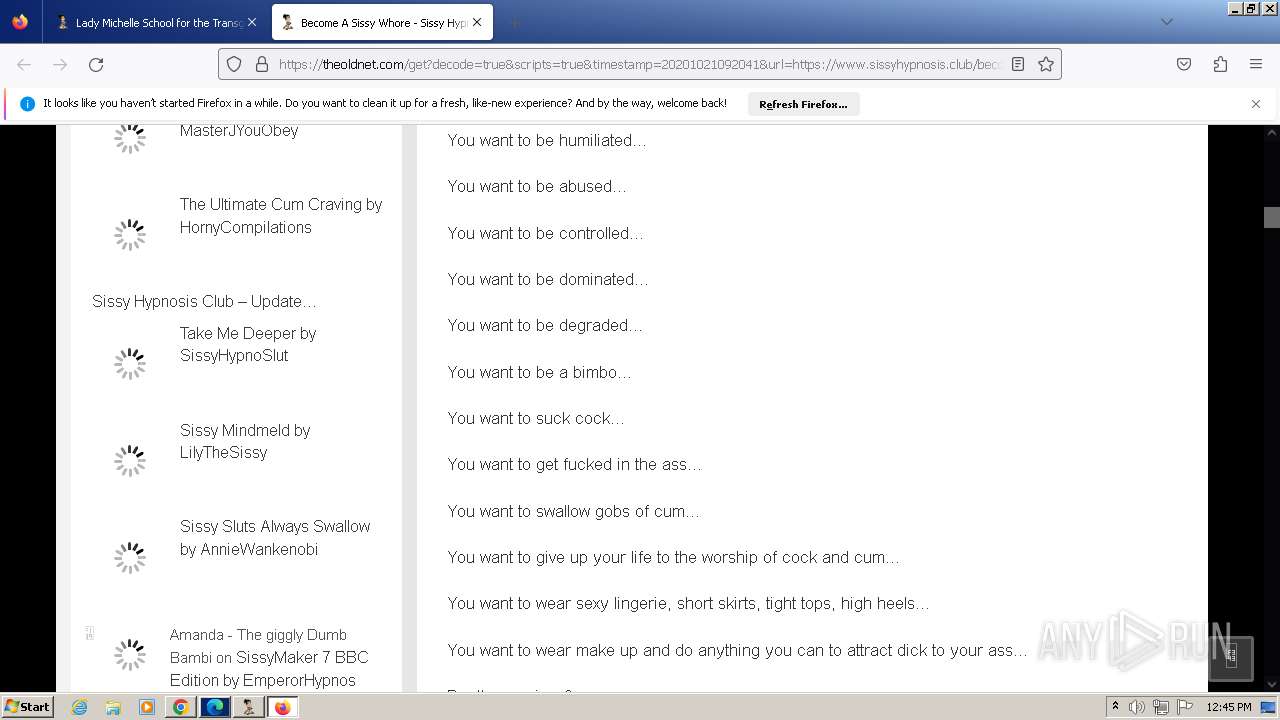Toggle reader view in address bar
This screenshot has height=720, width=1280.
coord(1018,64)
